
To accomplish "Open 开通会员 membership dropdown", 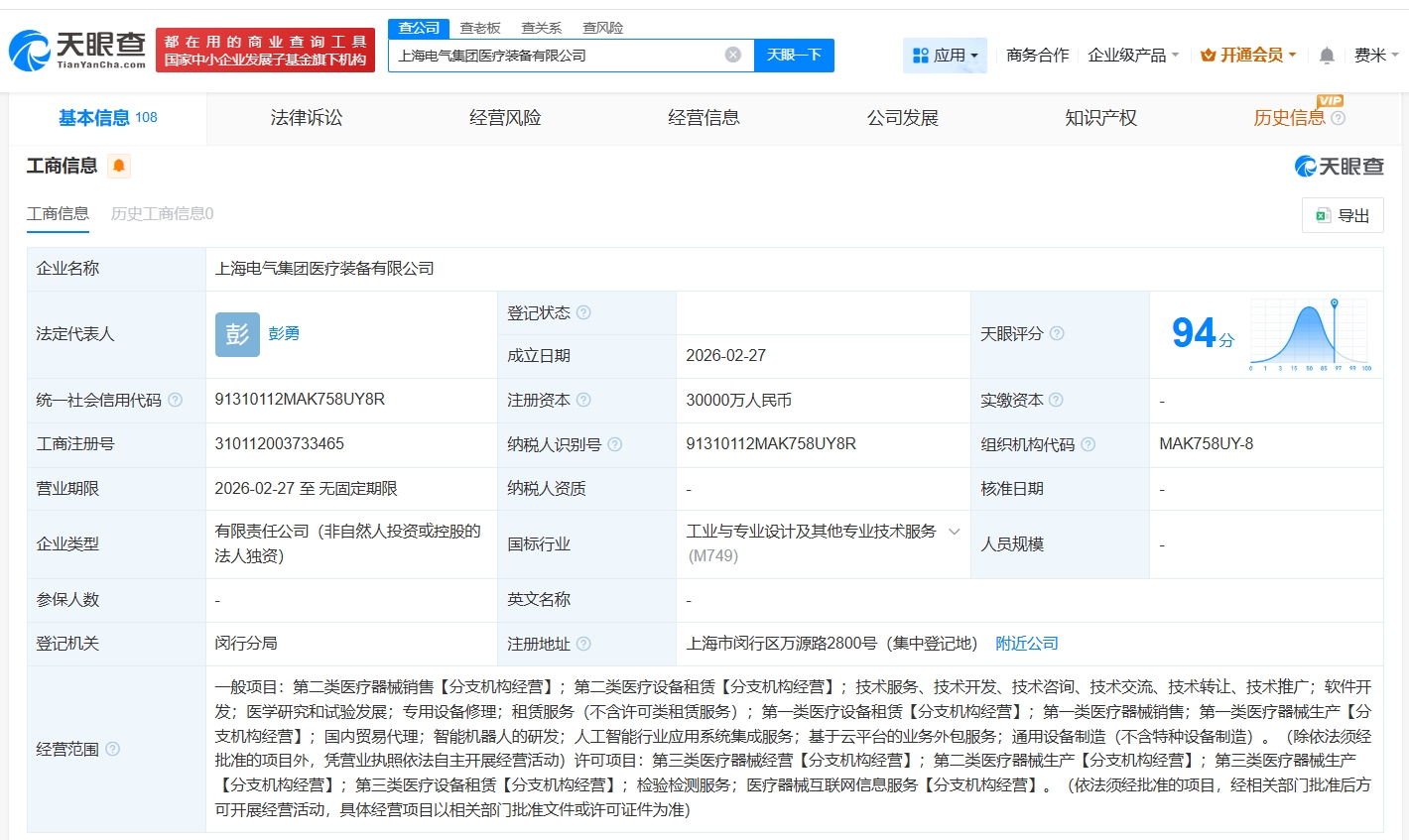I will [x=1248, y=56].
